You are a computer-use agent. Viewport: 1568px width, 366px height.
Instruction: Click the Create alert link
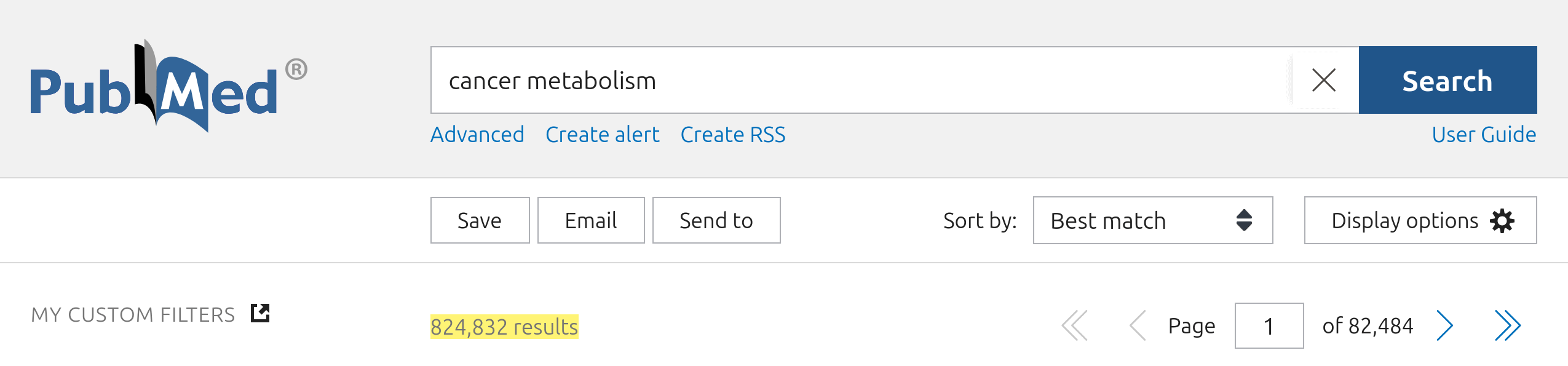pos(602,134)
